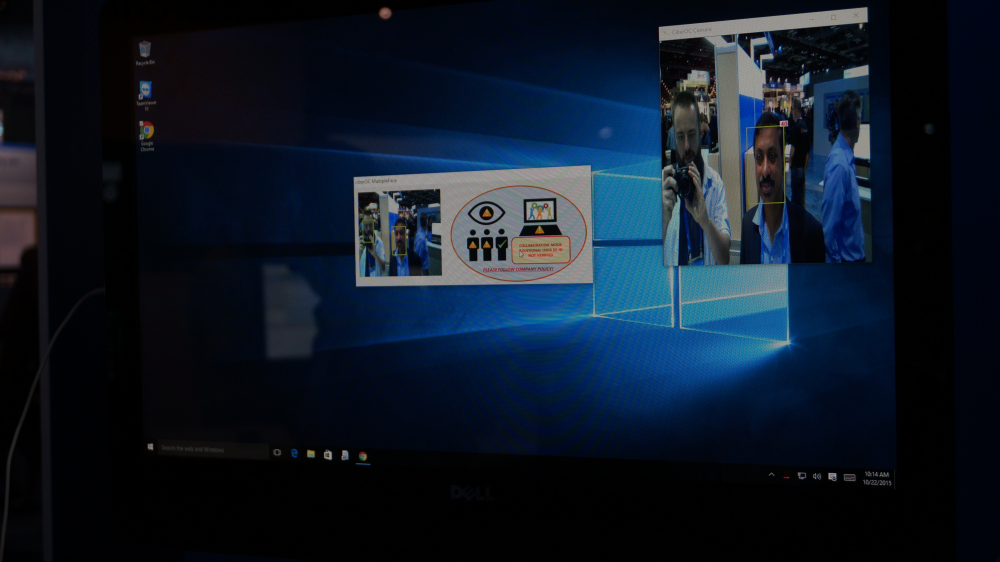Click the 'Search the web and Windows' box
Viewport: 1000px width, 562px height.
213,449
